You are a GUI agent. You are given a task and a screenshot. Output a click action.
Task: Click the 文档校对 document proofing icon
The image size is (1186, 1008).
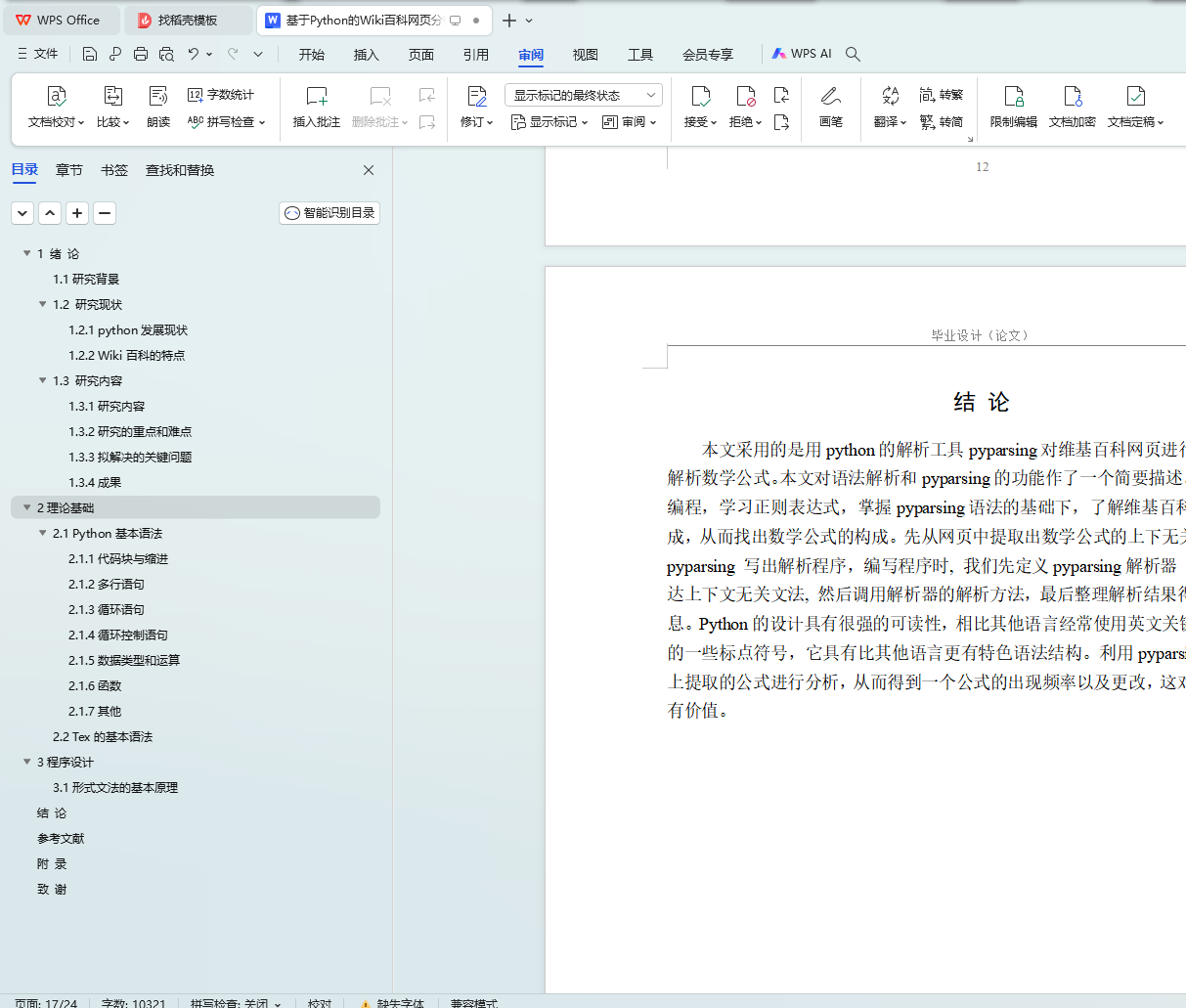pos(57,96)
